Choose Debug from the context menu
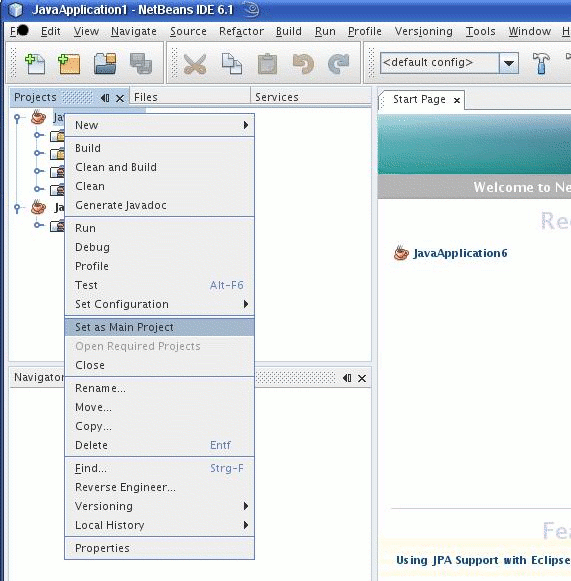This screenshot has height=581, width=571. coord(159,247)
